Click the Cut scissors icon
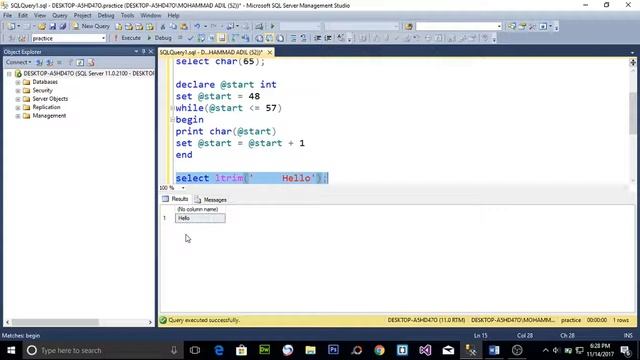640x360 pixels. [x=163, y=27]
